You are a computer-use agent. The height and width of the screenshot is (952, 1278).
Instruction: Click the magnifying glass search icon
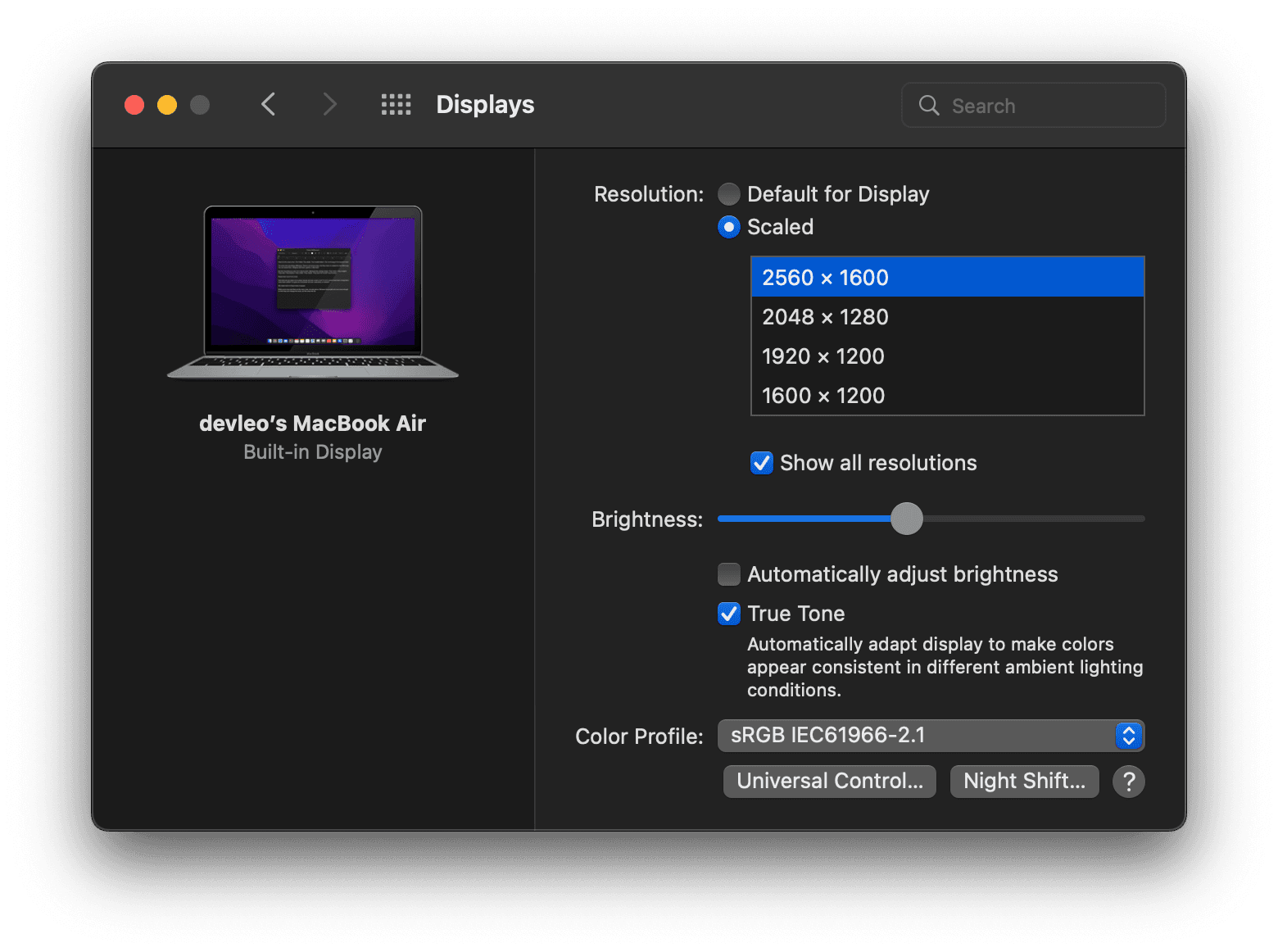(929, 105)
